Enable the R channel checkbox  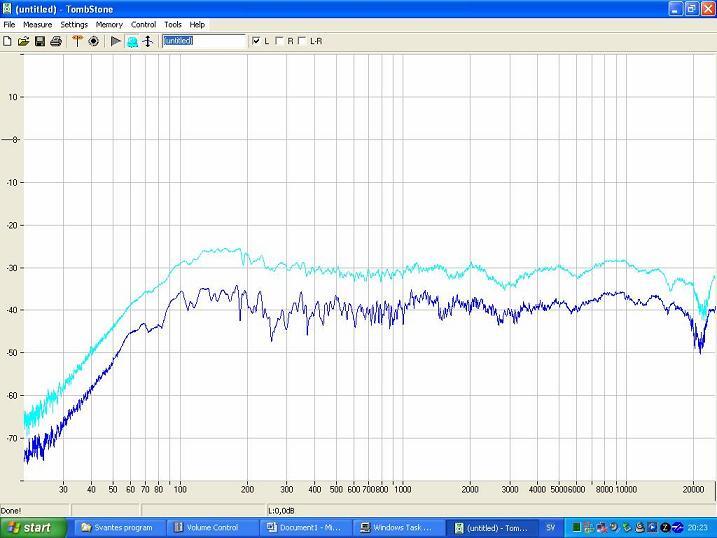[279, 41]
